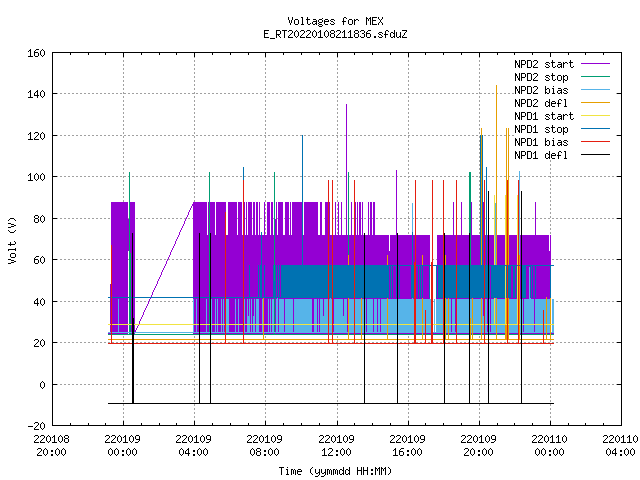This screenshot has width=640, height=480.
Task: Click the 'NPD2 bias' legend label
Action: [541, 90]
